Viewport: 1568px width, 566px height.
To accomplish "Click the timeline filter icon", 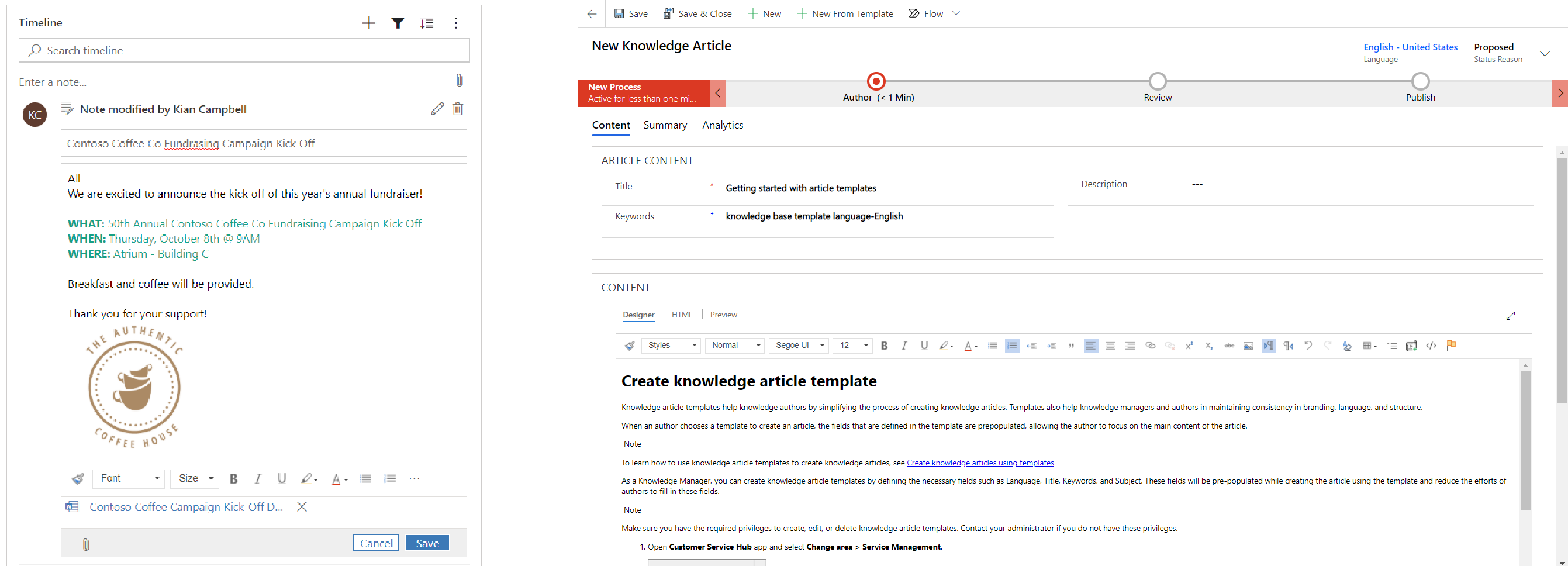I will [398, 23].
